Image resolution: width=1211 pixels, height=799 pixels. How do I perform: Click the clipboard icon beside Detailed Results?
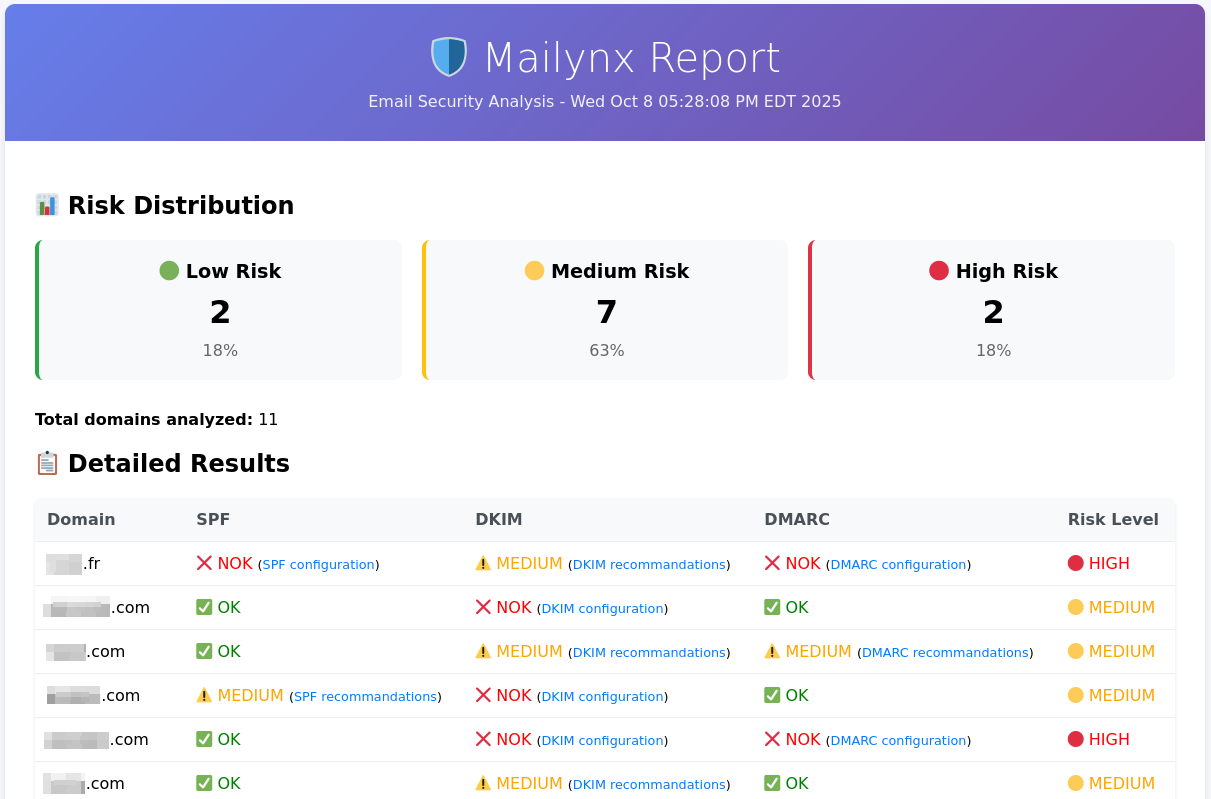47,463
